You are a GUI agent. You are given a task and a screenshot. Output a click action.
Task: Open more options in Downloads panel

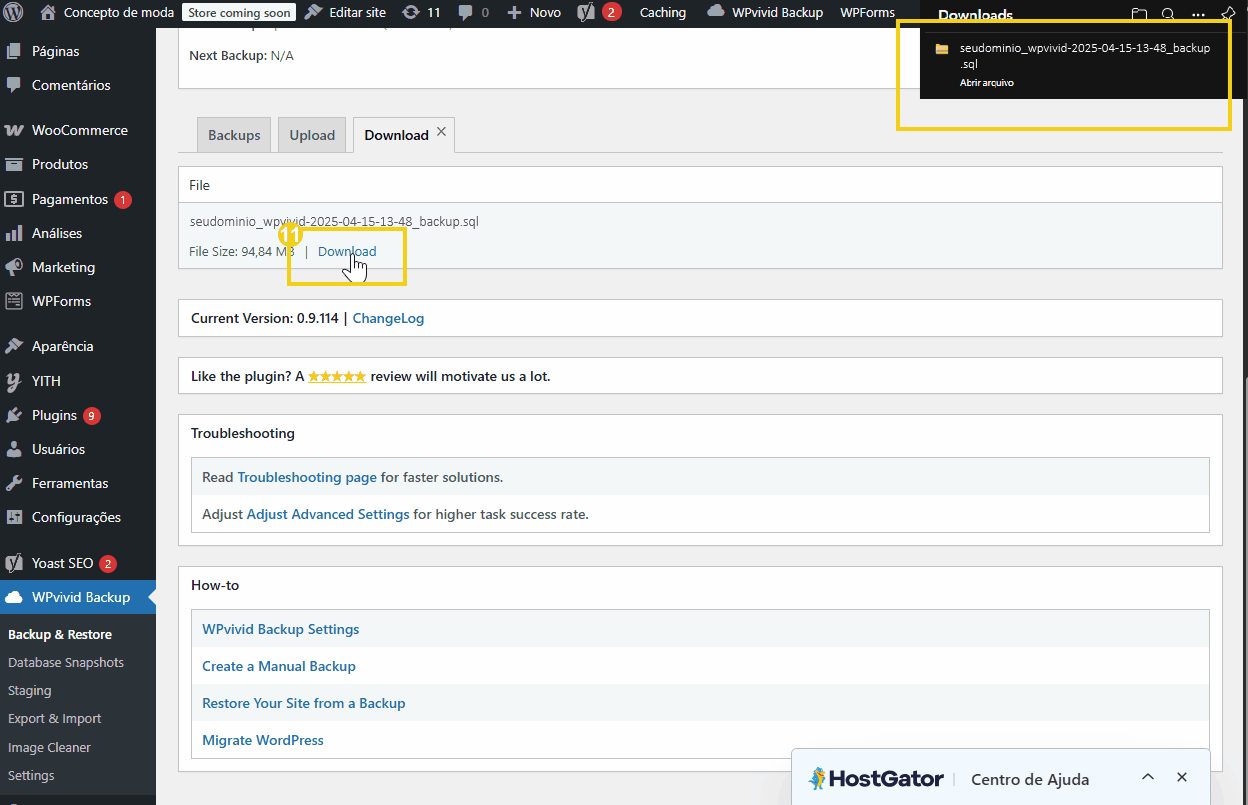tap(1198, 14)
